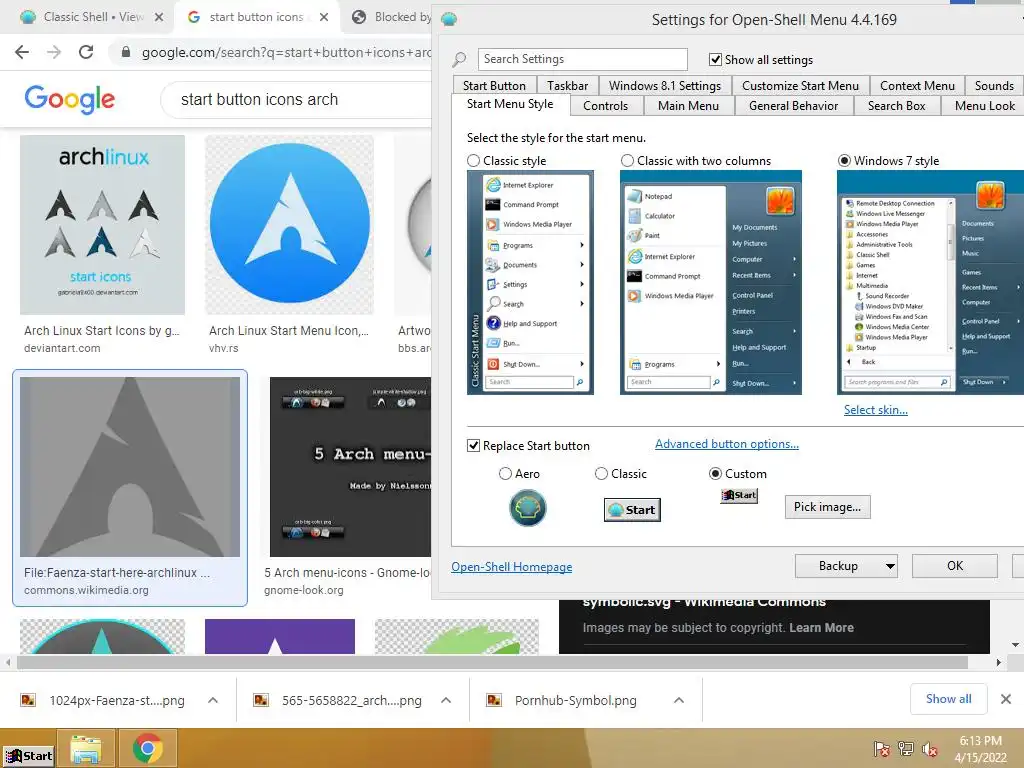Switch to the Start Button tab

(x=494, y=86)
